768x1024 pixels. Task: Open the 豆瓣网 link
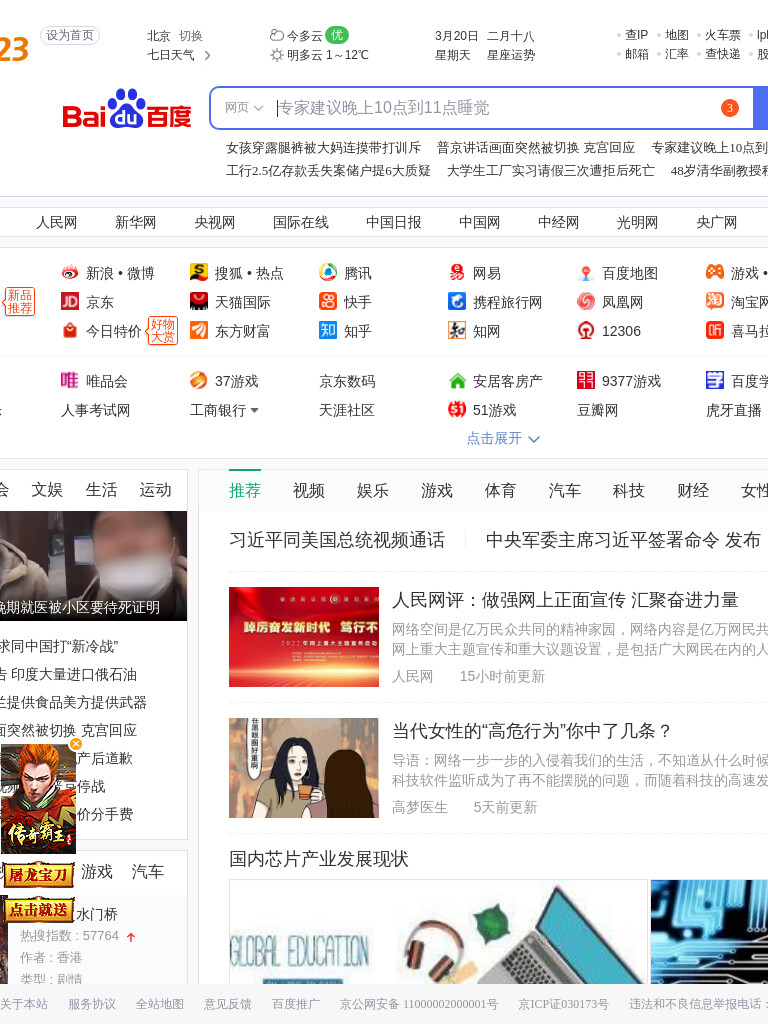click(598, 410)
